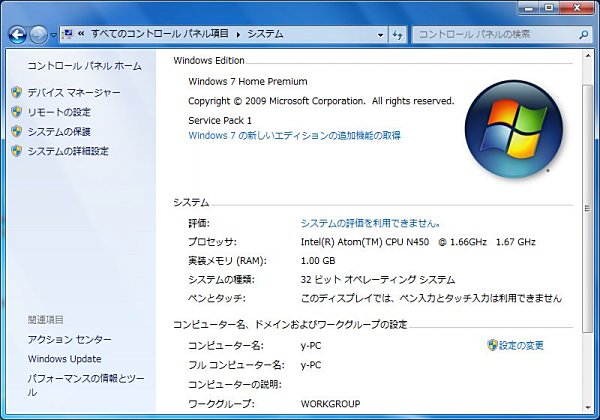The image size is (600, 420).
Task: Maximize the System window
Action: click(549, 8)
